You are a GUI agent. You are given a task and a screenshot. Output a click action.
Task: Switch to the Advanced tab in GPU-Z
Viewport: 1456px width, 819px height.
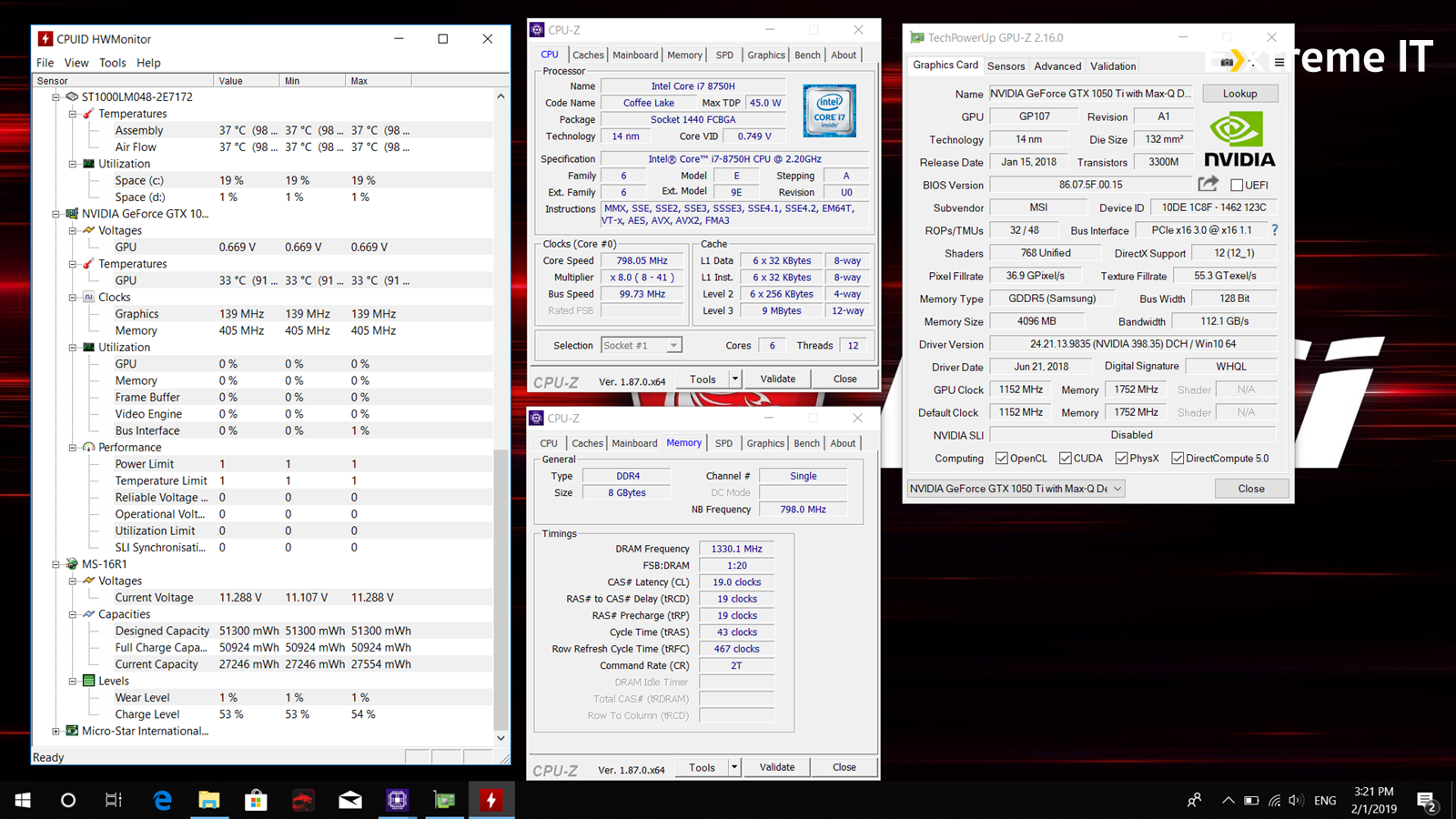point(1057,66)
